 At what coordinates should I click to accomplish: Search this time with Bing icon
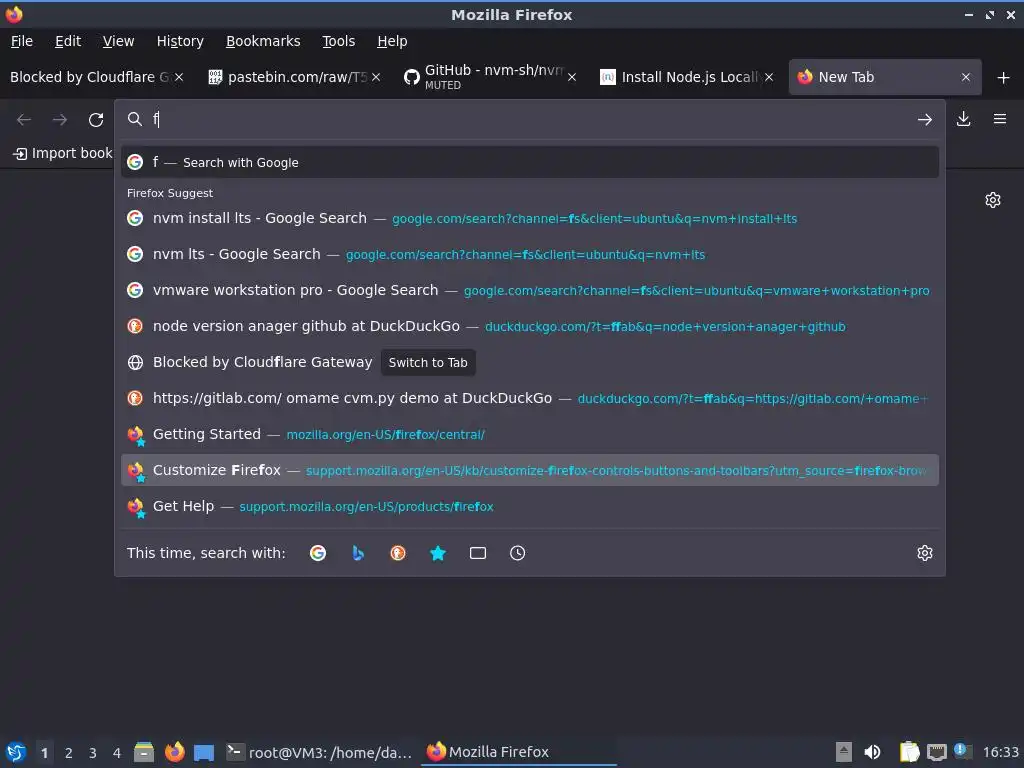click(358, 553)
